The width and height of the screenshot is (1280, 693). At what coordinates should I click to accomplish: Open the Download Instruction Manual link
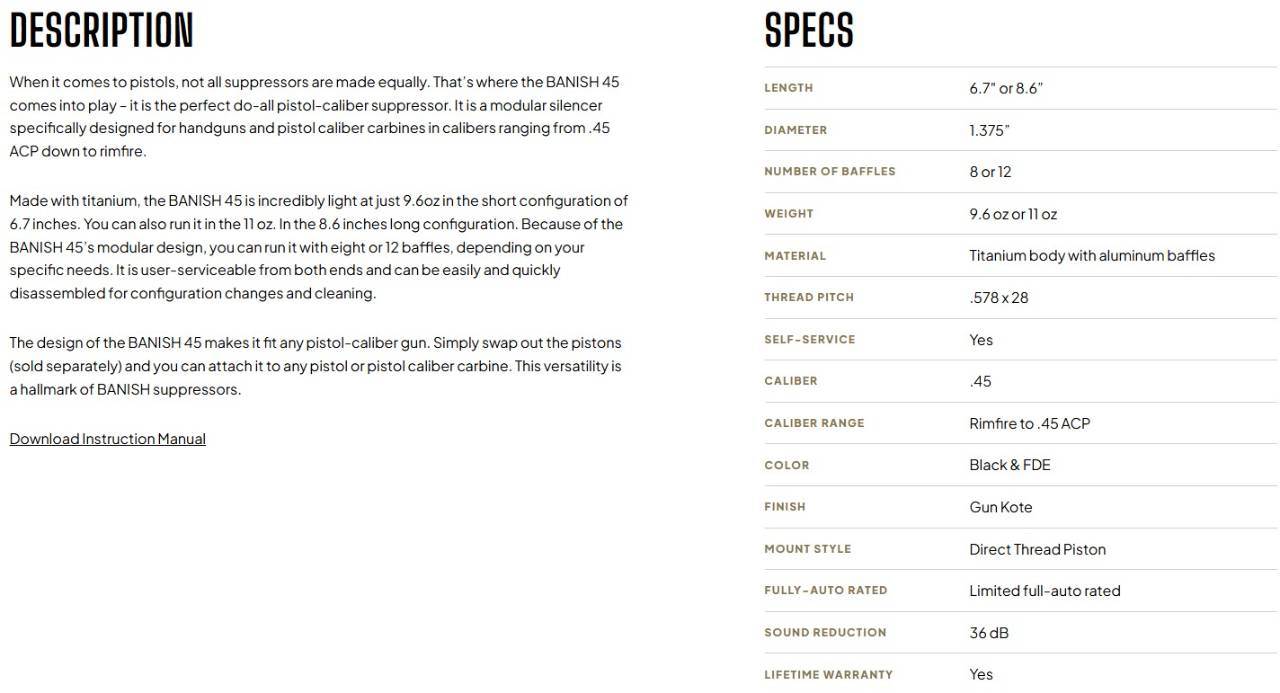pyautogui.click(x=108, y=439)
